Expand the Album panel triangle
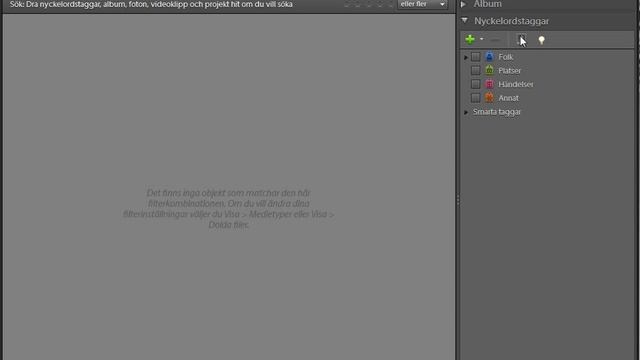The width and height of the screenshot is (640, 360). coord(464,4)
